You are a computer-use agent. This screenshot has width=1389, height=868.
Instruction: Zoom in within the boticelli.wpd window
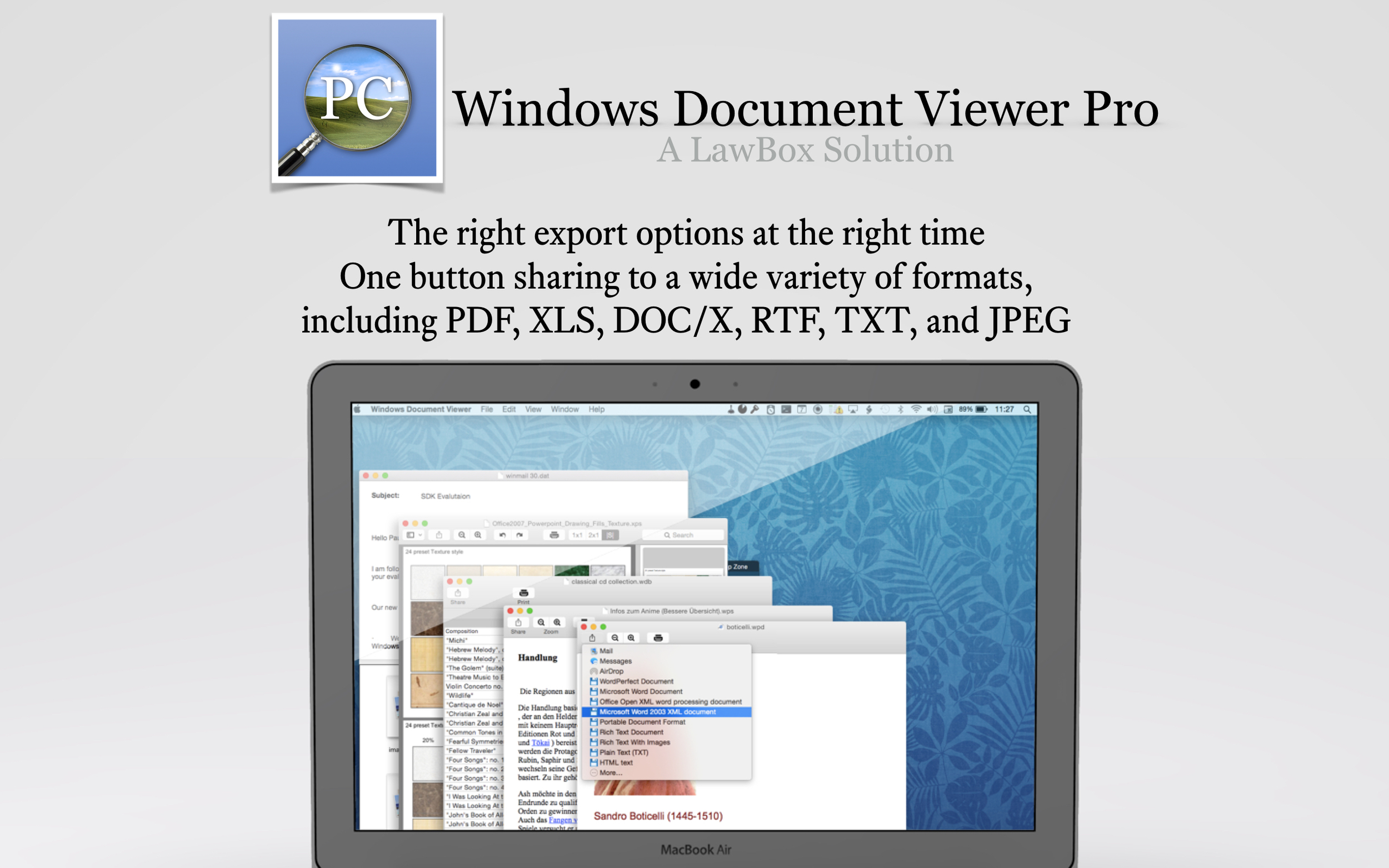pos(631,638)
